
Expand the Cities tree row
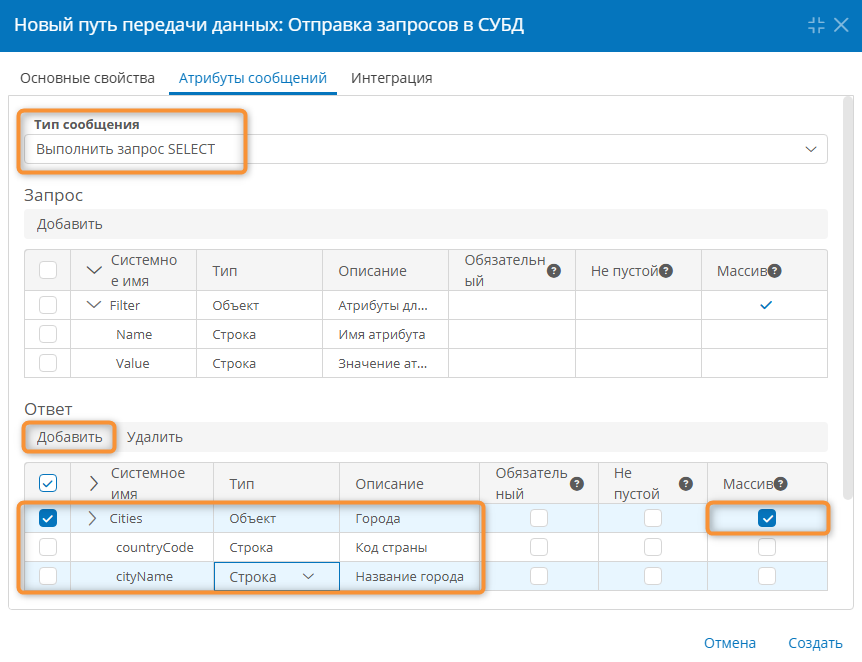[x=92, y=518]
